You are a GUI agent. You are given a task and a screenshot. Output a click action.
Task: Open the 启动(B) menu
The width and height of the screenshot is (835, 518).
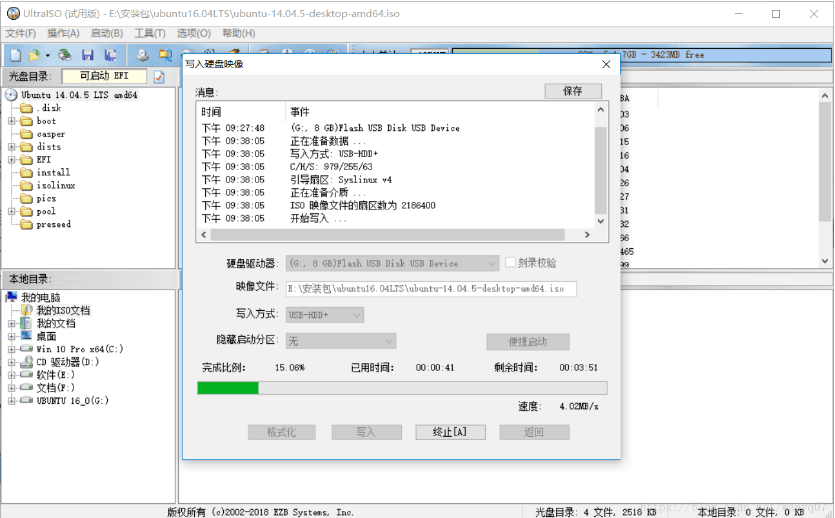coord(107,34)
